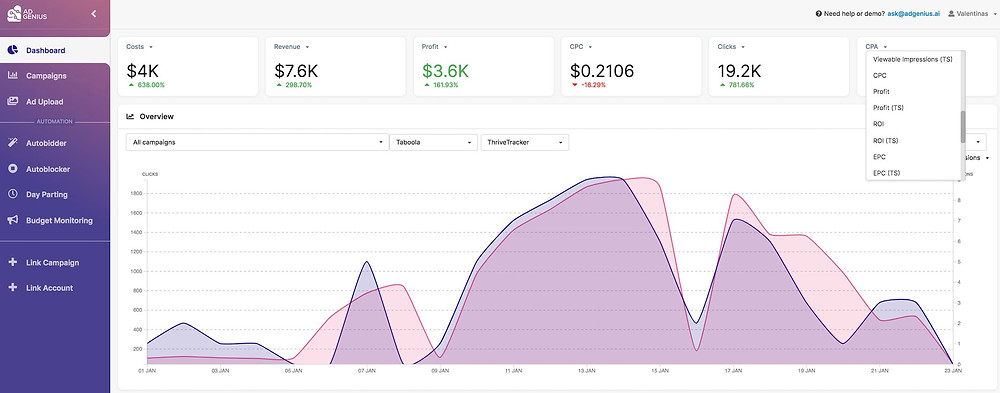This screenshot has height=393, width=1000.
Task: Select Profit from the dropdown list
Action: (913, 92)
